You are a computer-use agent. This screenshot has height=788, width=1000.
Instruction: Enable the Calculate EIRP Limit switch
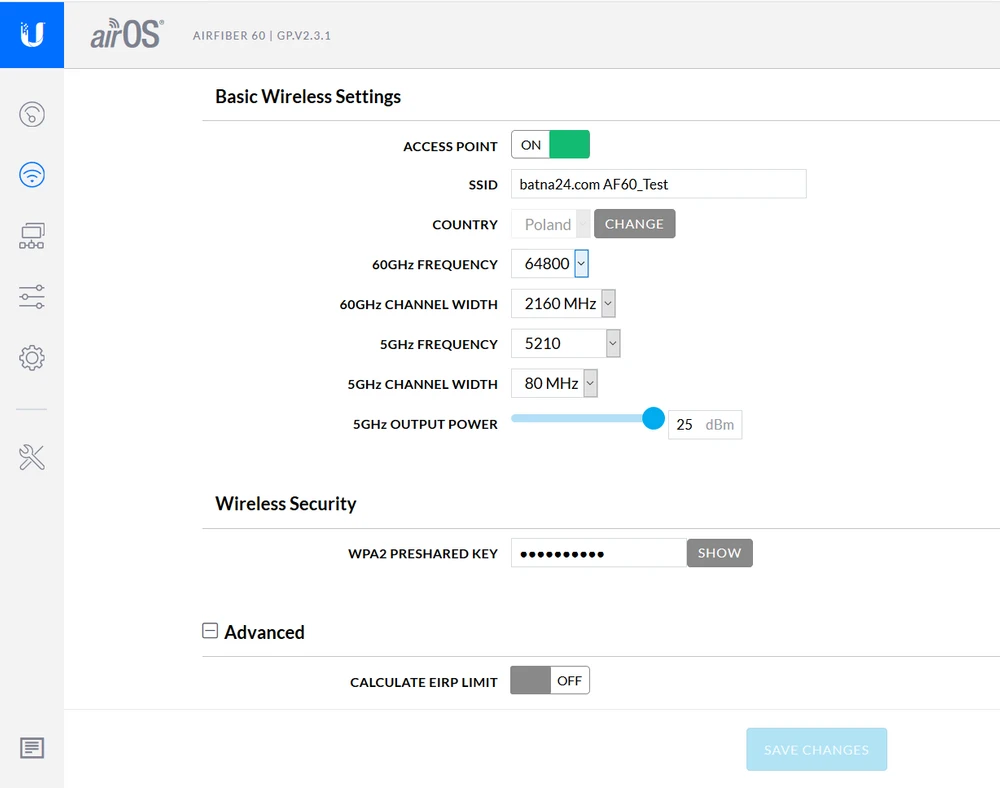550,681
